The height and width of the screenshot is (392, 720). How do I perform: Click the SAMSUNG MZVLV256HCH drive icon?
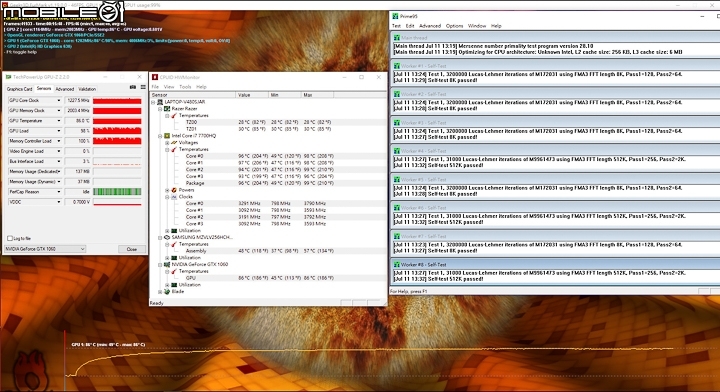coord(167,237)
